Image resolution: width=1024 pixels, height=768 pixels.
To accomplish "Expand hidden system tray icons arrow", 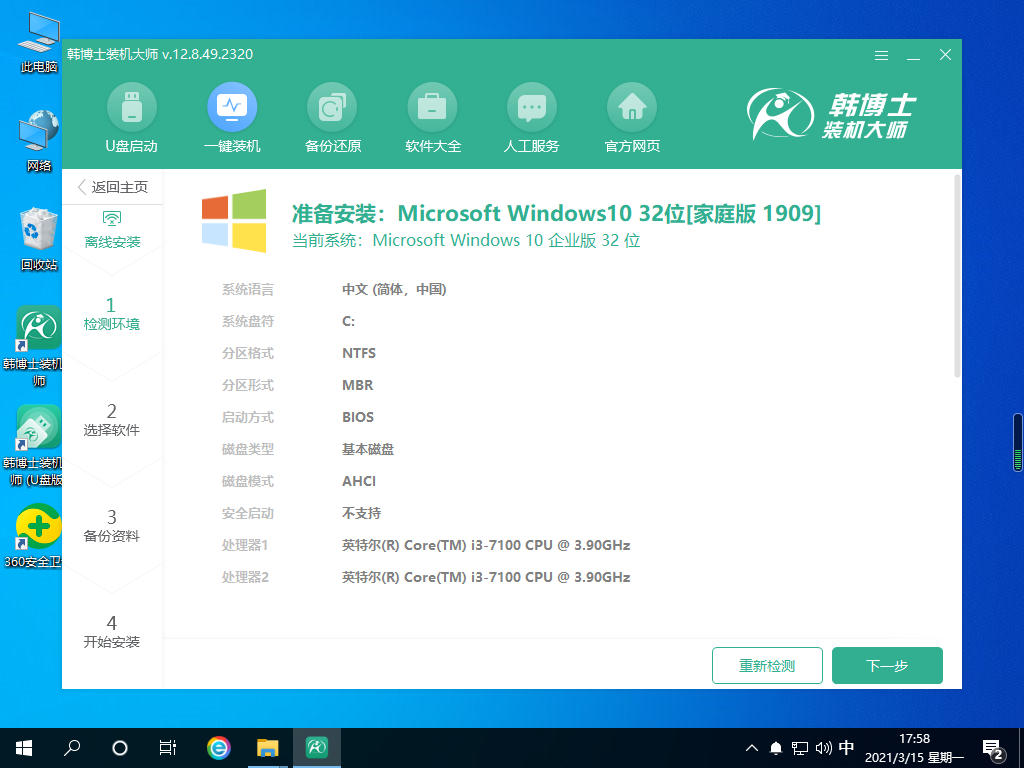I will pyautogui.click(x=752, y=747).
